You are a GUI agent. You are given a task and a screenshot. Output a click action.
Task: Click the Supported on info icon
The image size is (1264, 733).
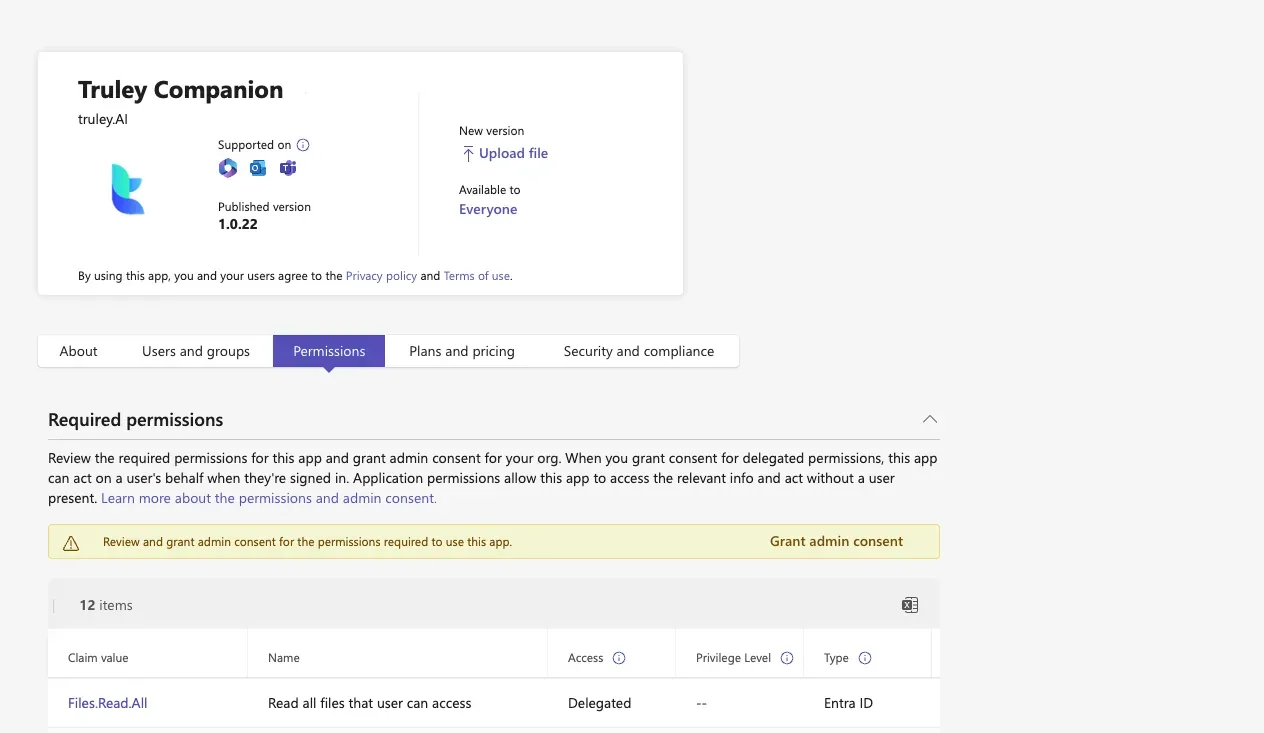304,145
